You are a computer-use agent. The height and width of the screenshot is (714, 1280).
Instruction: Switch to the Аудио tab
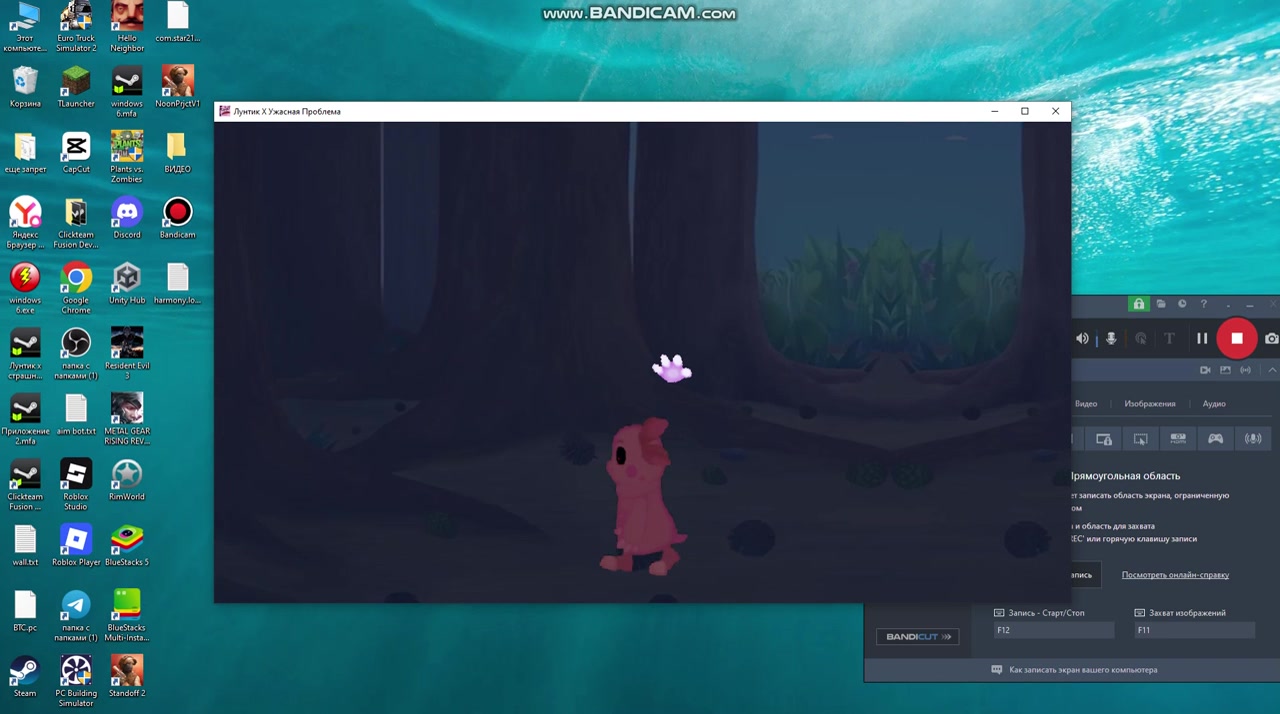[1214, 404]
